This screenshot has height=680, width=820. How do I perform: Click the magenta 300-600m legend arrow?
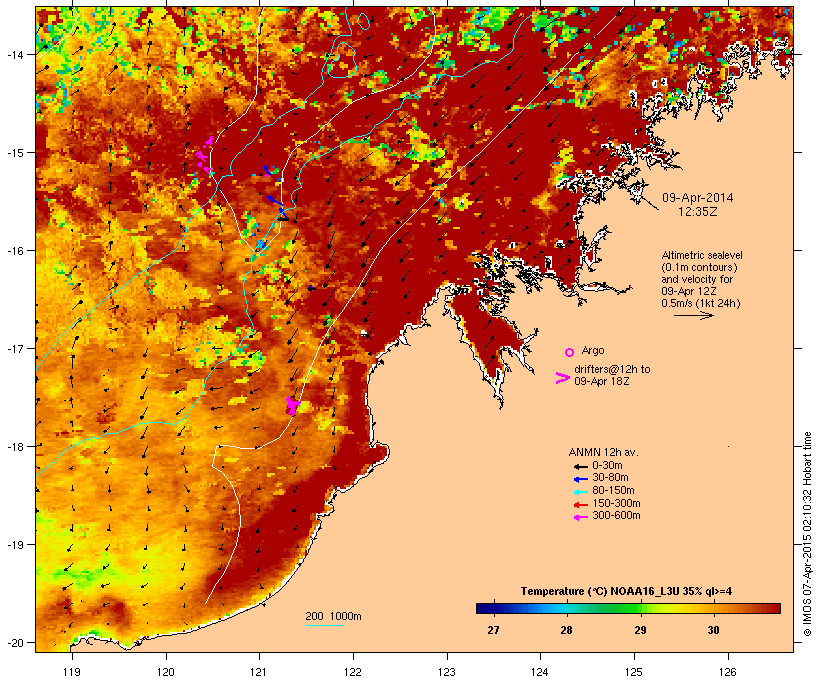[580, 517]
